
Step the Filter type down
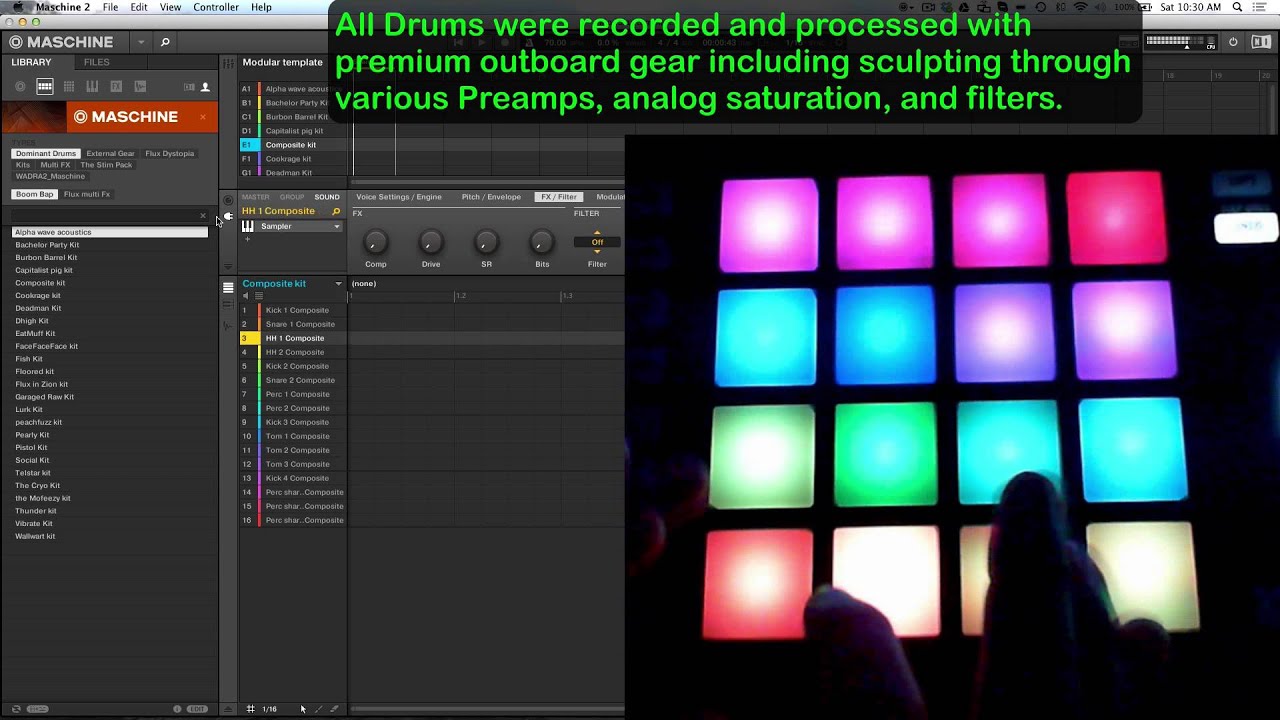(x=597, y=251)
